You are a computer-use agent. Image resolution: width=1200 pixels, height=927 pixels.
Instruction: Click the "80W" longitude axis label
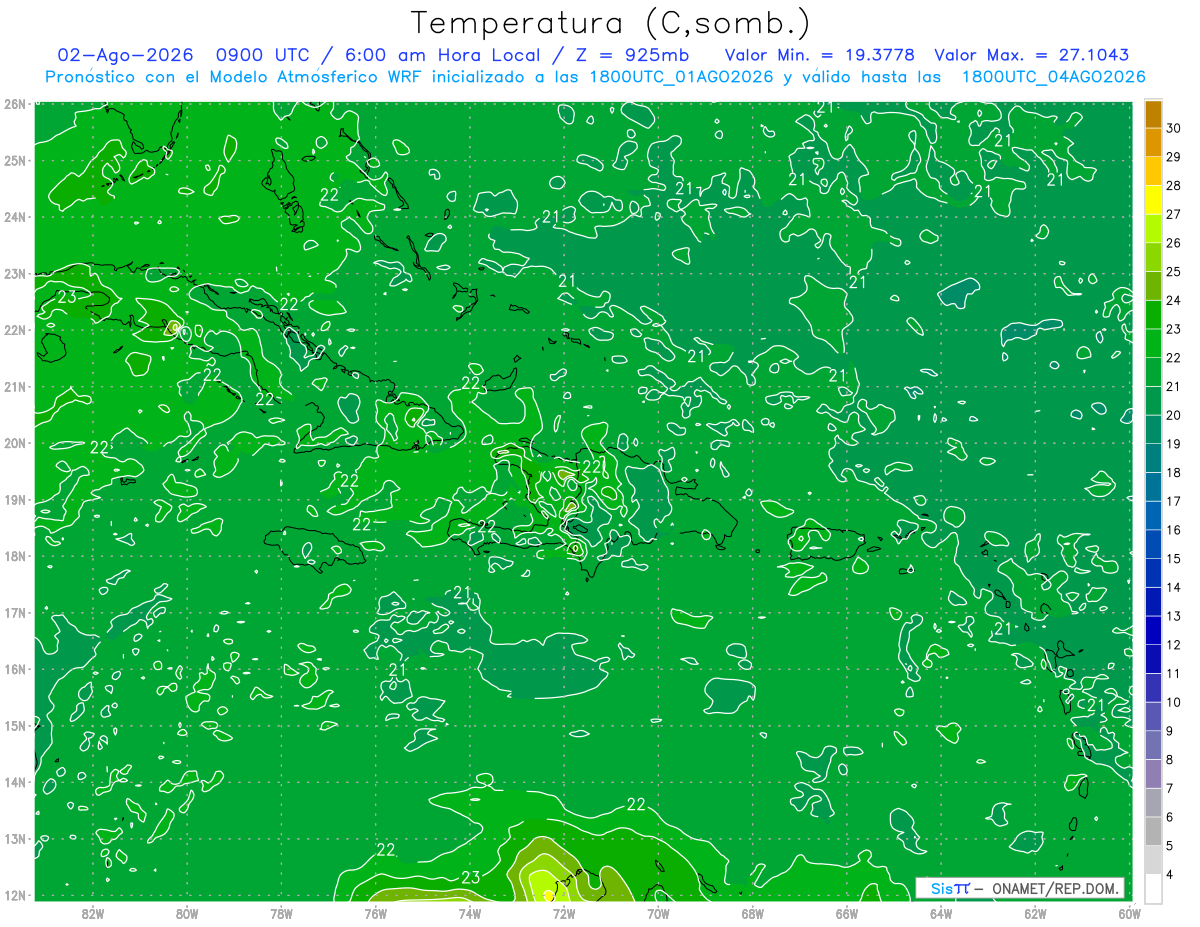click(x=187, y=913)
